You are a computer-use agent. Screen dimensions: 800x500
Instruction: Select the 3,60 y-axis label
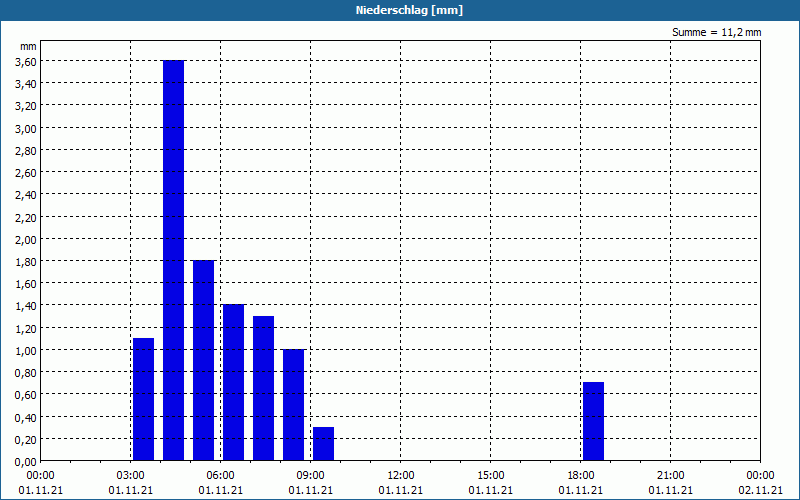coord(26,61)
